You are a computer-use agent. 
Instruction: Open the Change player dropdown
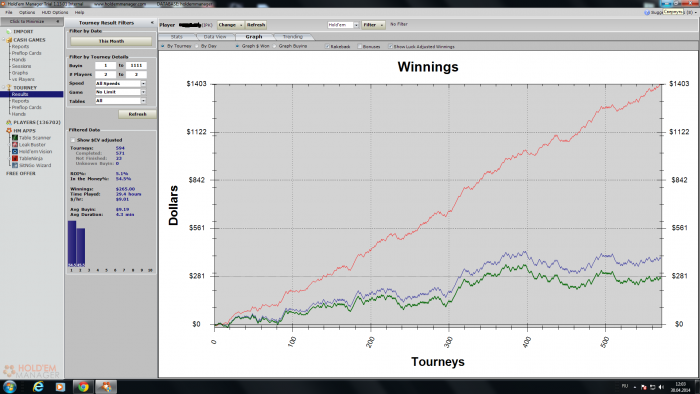coord(230,25)
